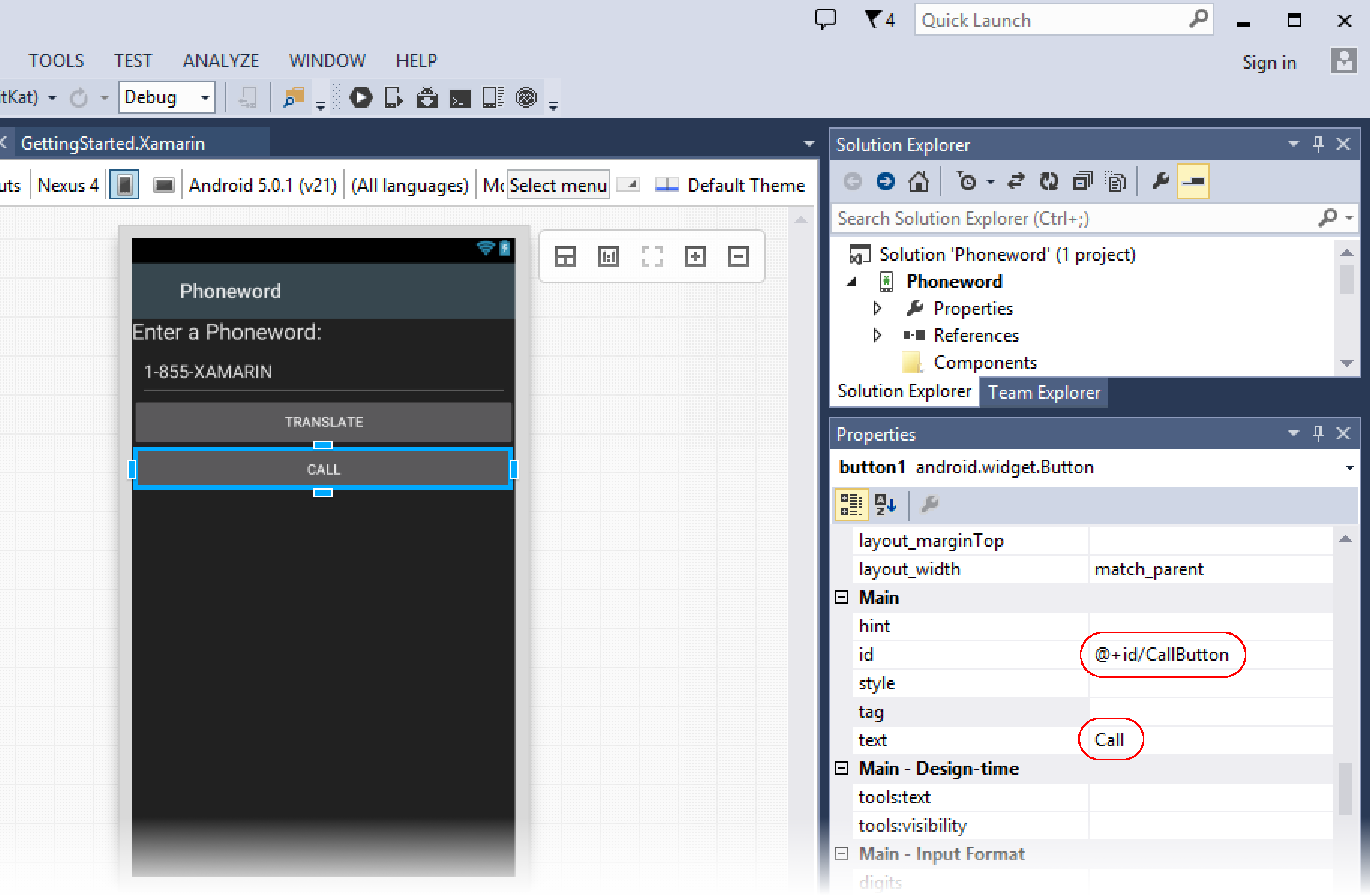
Task: Click the Home icon in Solution Explorer
Action: (919, 182)
